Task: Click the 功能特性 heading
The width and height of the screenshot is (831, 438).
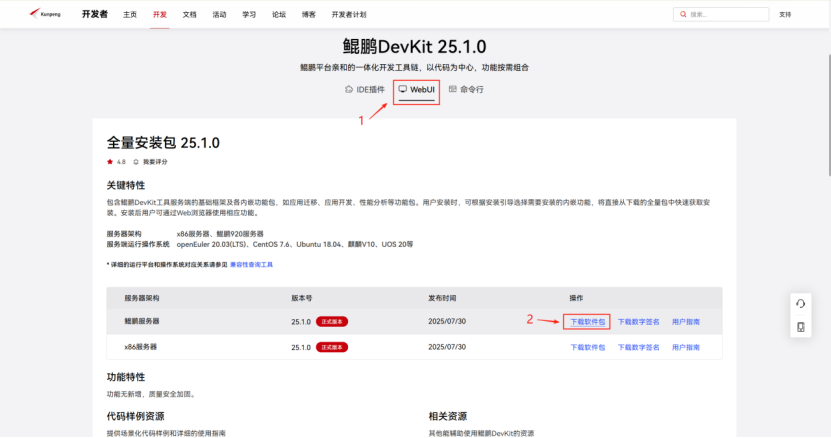Action: click(126, 377)
